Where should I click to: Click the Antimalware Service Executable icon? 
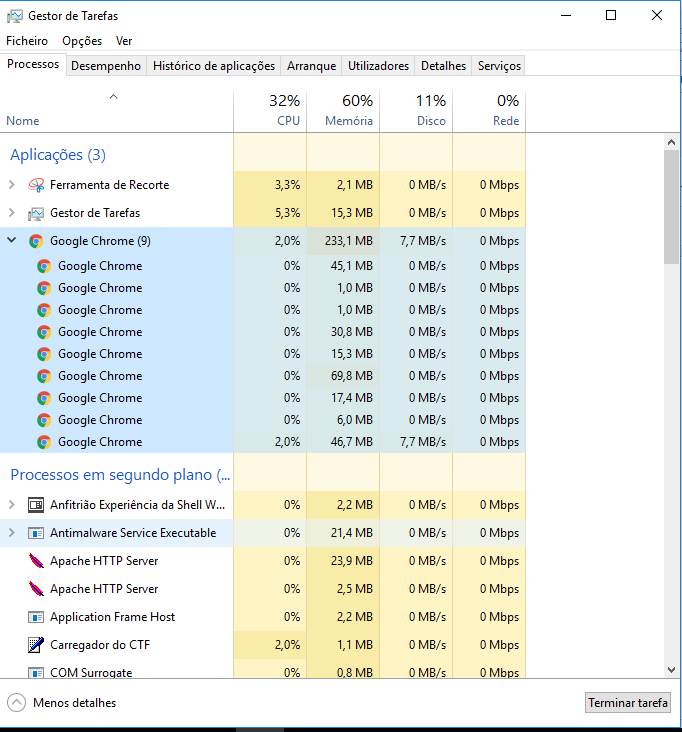click(36, 533)
